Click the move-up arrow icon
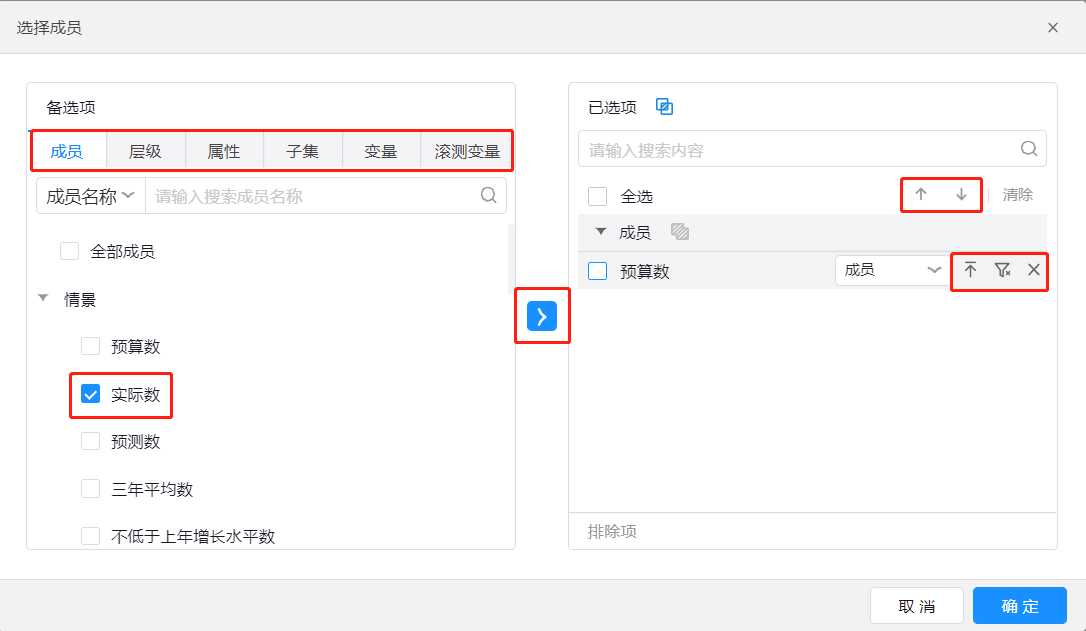1086x631 pixels. [921, 195]
